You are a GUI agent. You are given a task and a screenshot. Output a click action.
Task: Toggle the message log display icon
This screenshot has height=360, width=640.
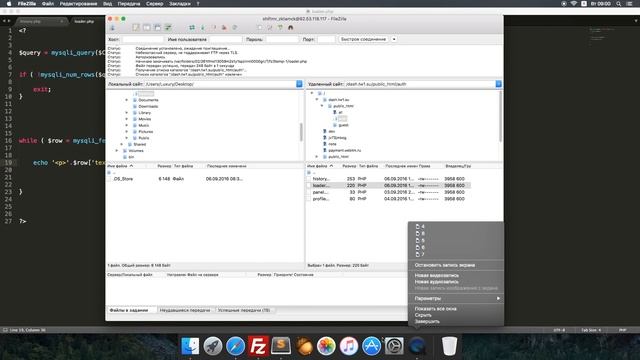click(136, 27)
